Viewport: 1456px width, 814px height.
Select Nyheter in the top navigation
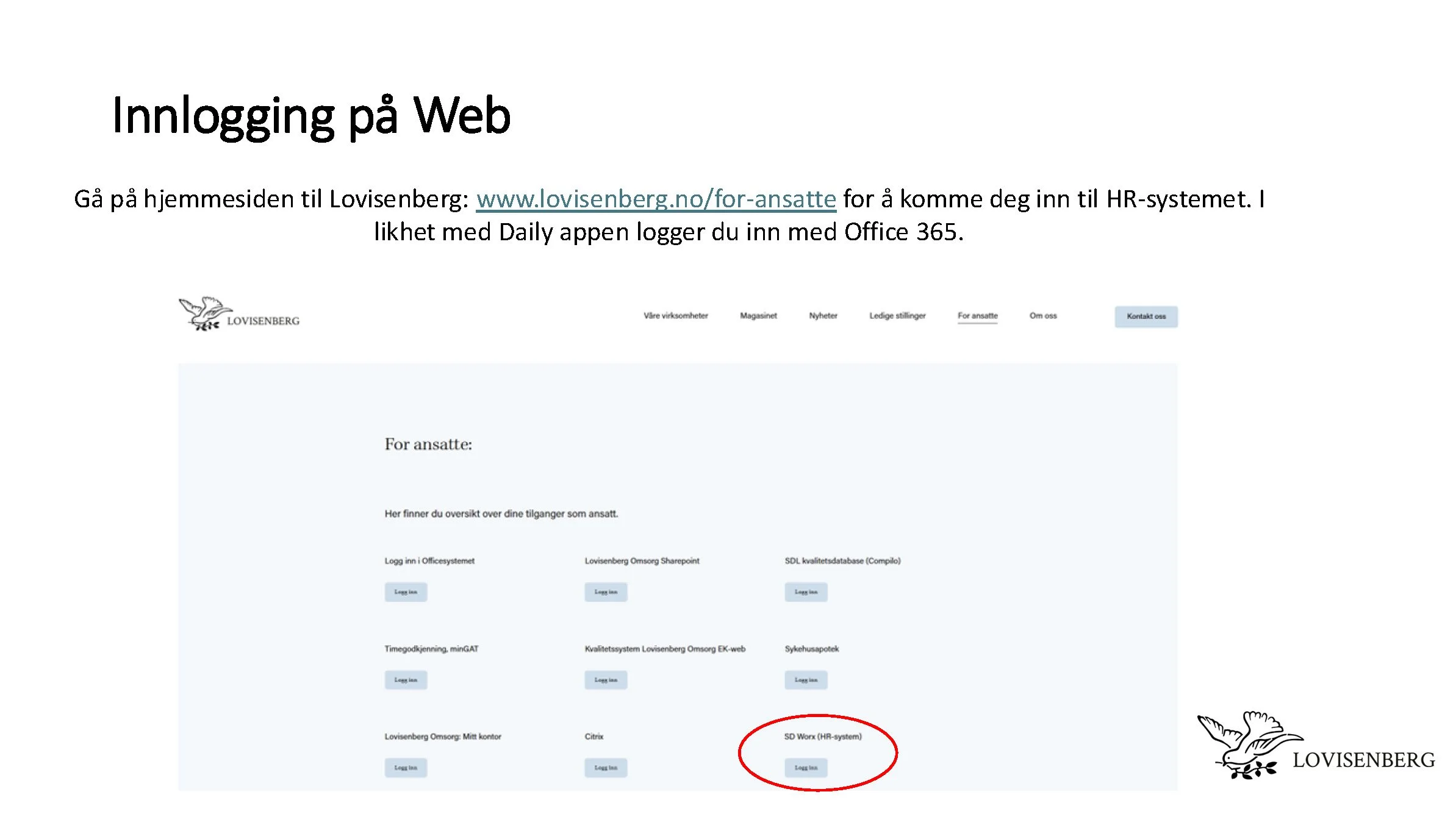823,316
